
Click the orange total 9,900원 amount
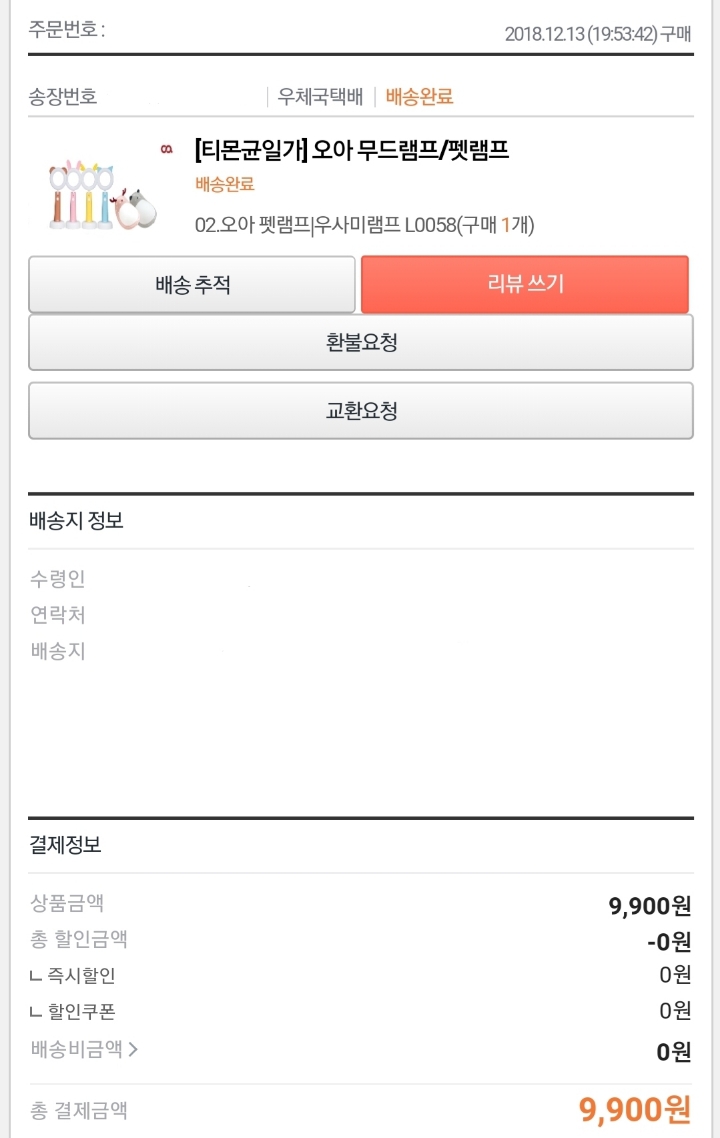click(x=634, y=1110)
